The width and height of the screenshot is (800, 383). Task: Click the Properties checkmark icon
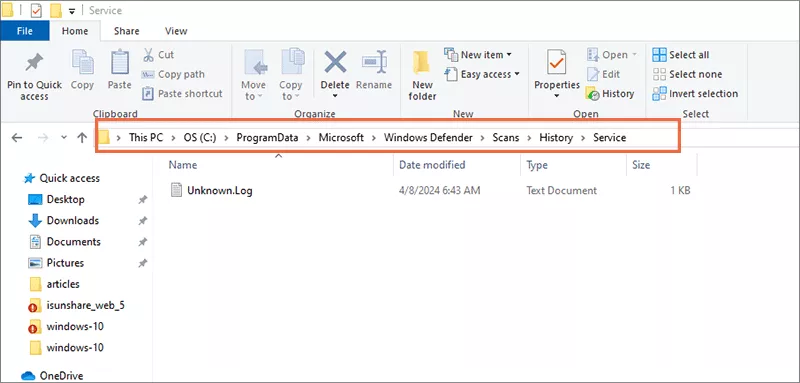click(556, 63)
